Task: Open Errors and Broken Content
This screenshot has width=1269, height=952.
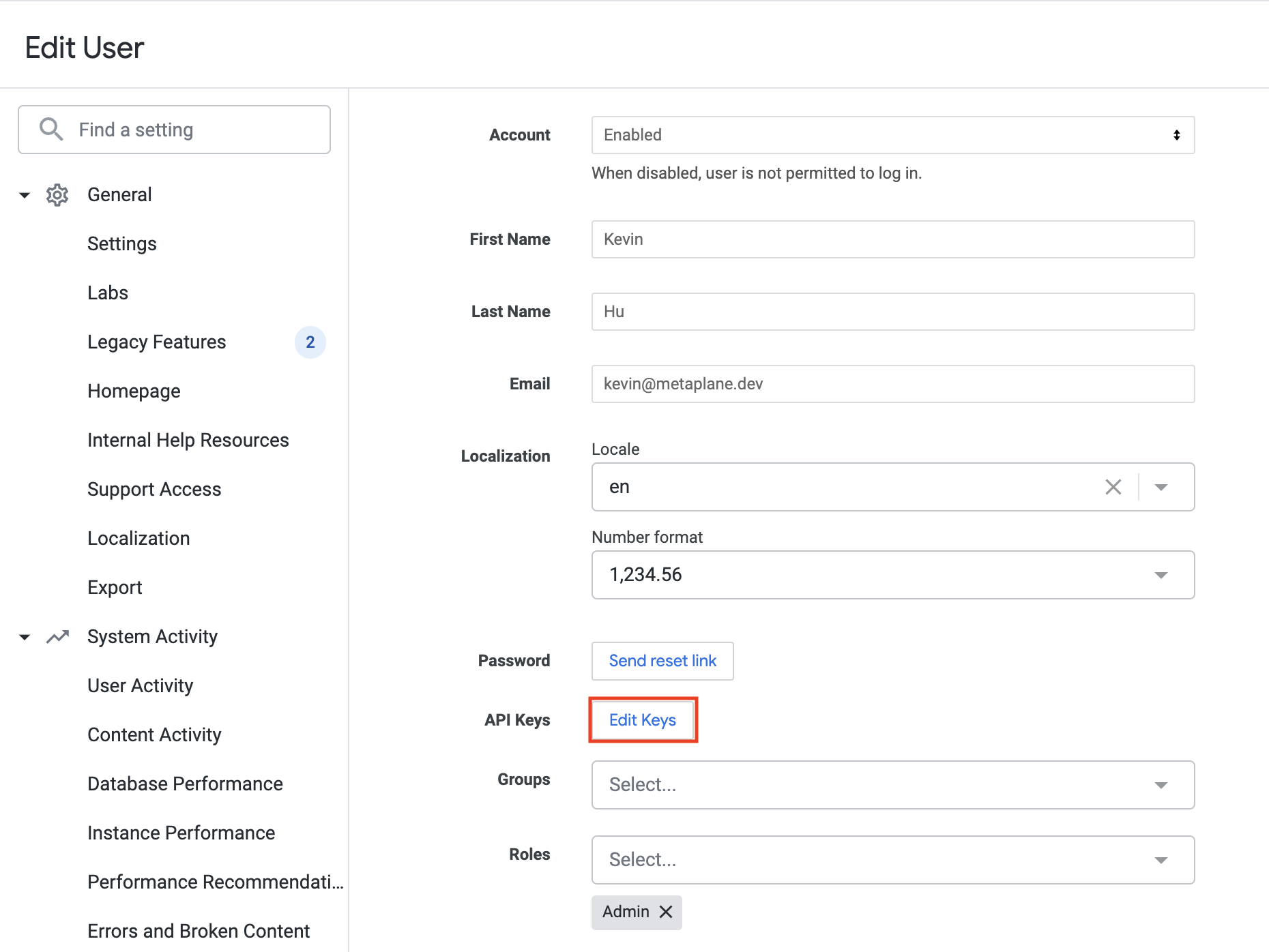Action: pos(199,932)
